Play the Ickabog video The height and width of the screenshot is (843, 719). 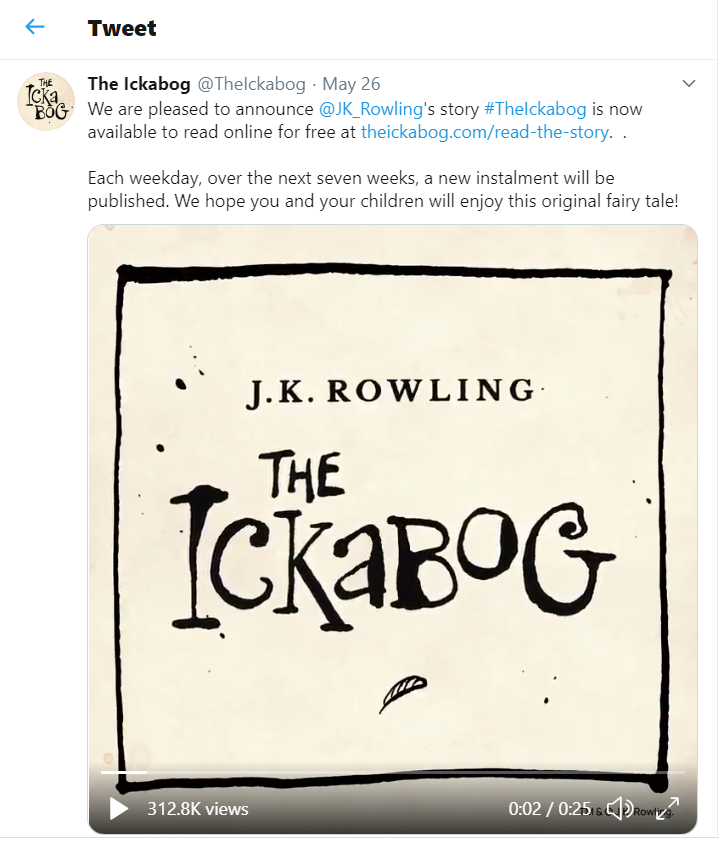click(119, 808)
